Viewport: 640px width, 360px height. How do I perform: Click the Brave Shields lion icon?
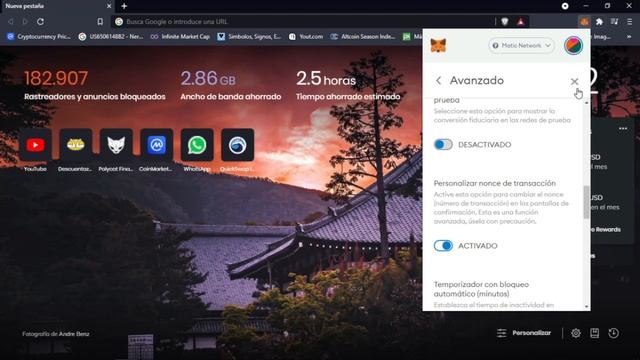pyautogui.click(x=505, y=22)
